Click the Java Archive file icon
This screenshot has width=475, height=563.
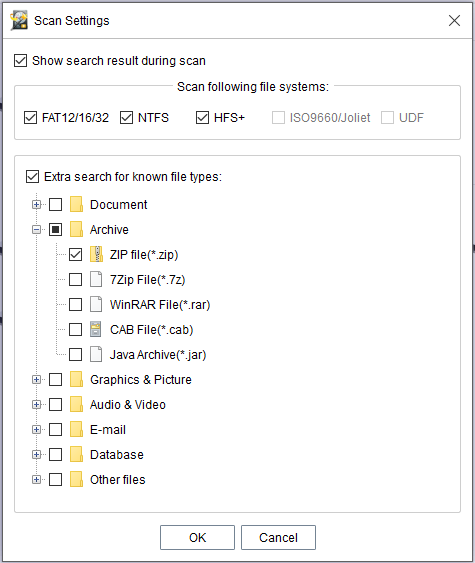coord(96,354)
